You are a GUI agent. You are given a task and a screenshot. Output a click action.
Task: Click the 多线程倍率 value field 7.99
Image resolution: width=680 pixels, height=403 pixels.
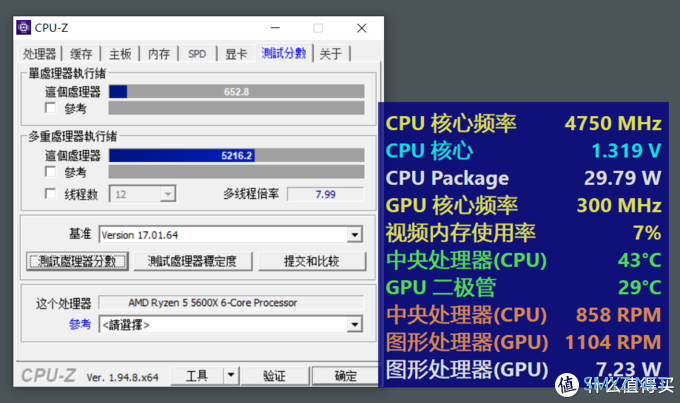click(325, 194)
